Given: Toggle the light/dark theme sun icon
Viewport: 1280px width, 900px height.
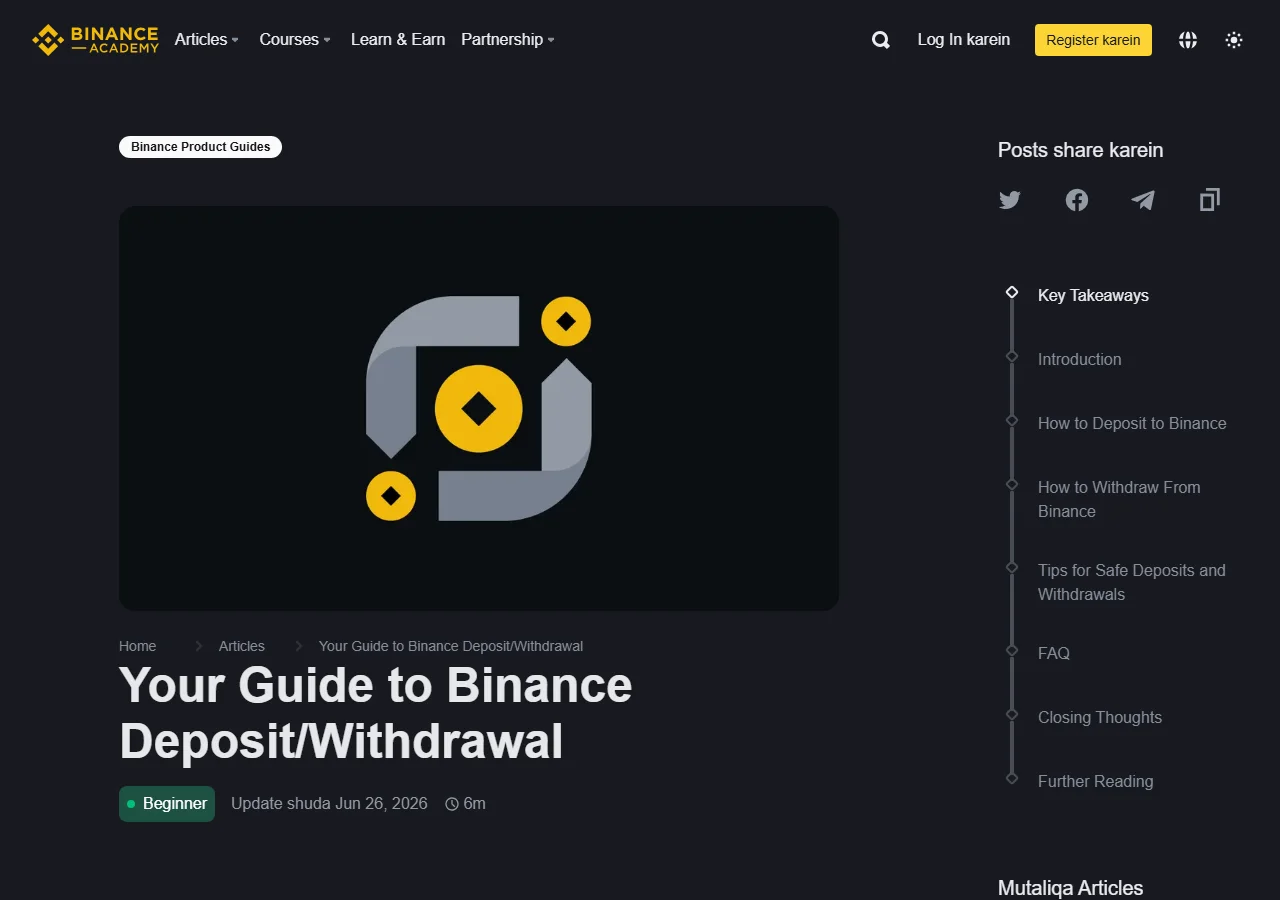Looking at the screenshot, I should (x=1234, y=40).
